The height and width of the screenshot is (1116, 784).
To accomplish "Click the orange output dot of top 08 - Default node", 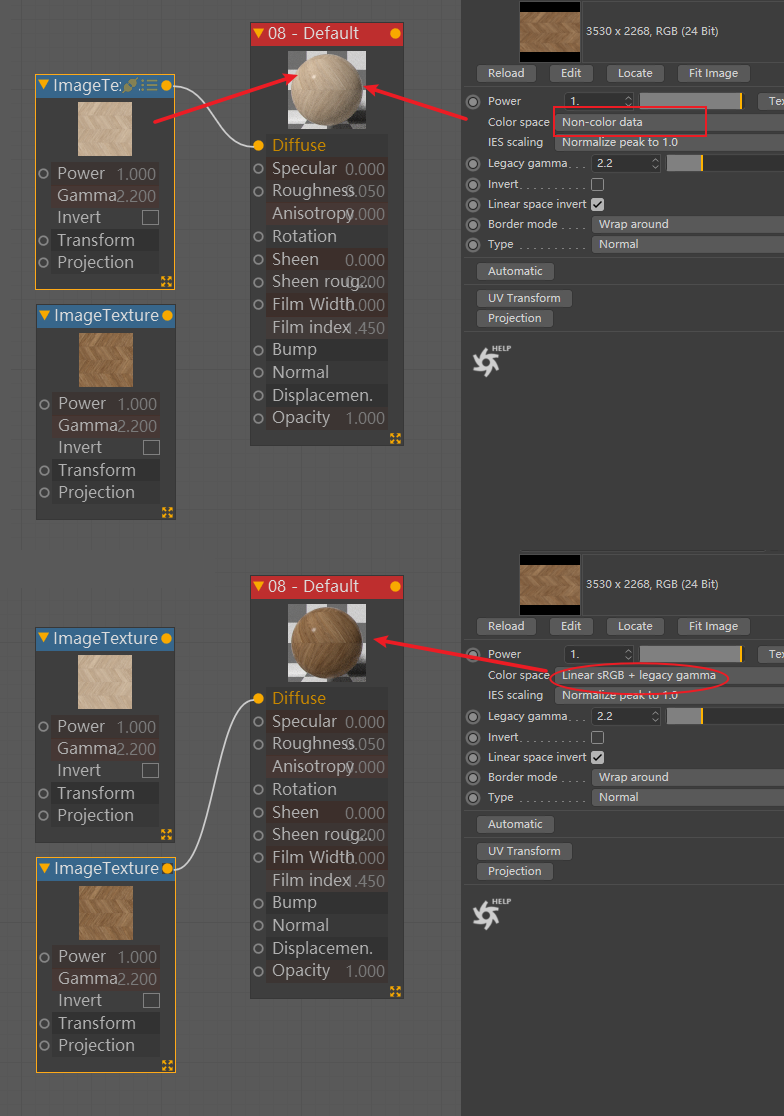I will [x=395, y=33].
